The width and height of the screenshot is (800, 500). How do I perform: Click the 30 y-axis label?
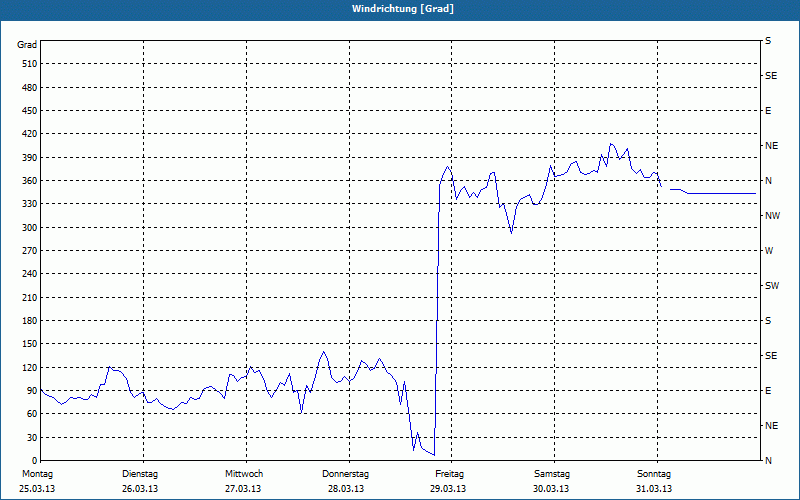[32, 437]
